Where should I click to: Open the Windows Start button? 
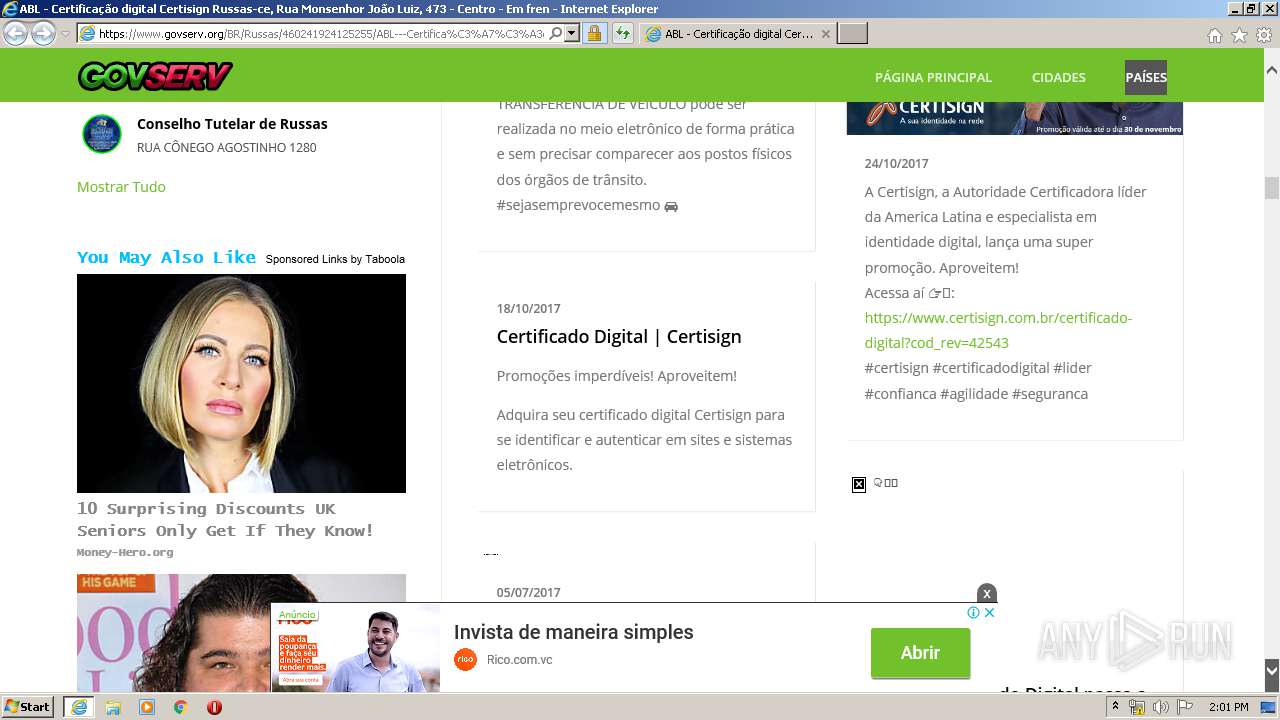coord(28,707)
